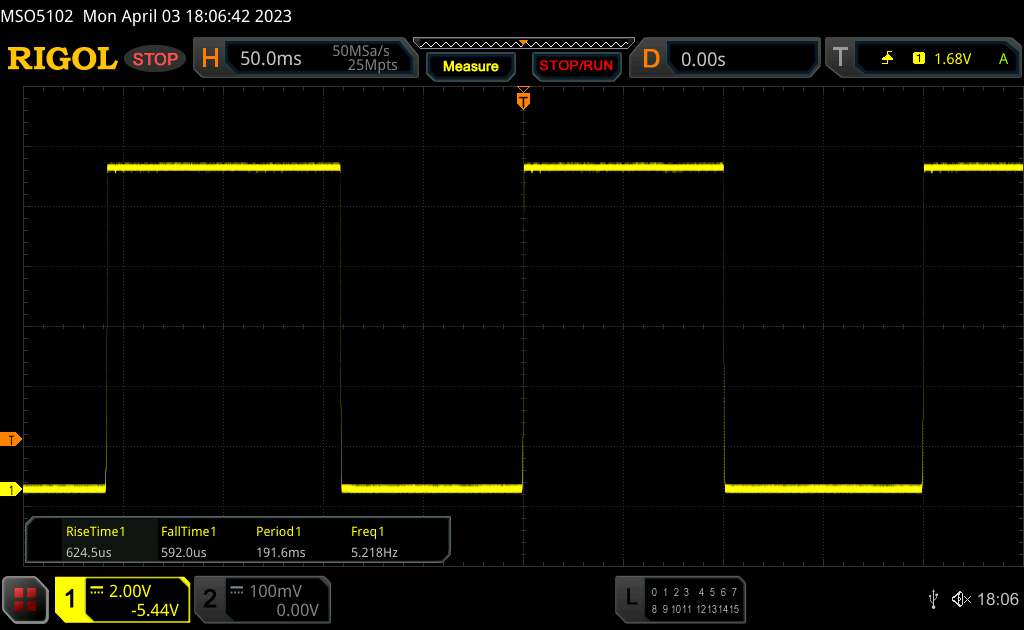Click the trigger source channel 1 badge
This screenshot has width=1024, height=630.
(918, 59)
